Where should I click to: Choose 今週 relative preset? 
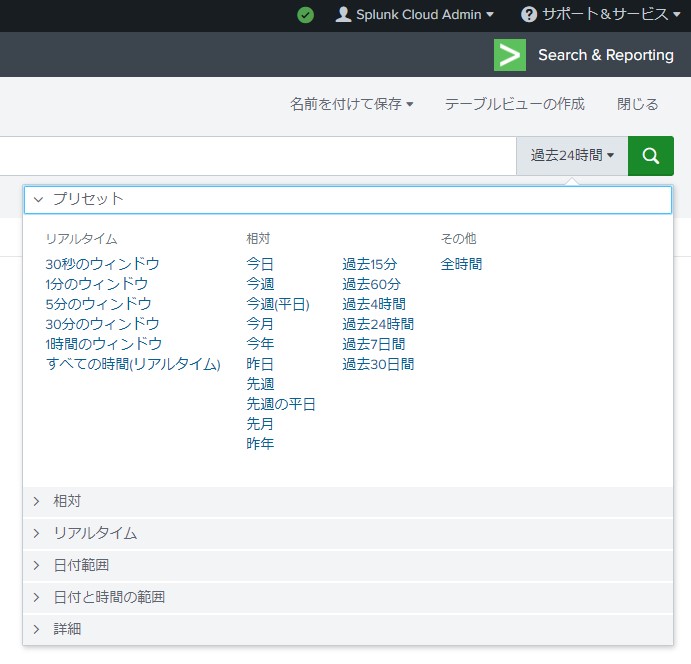tap(260, 284)
